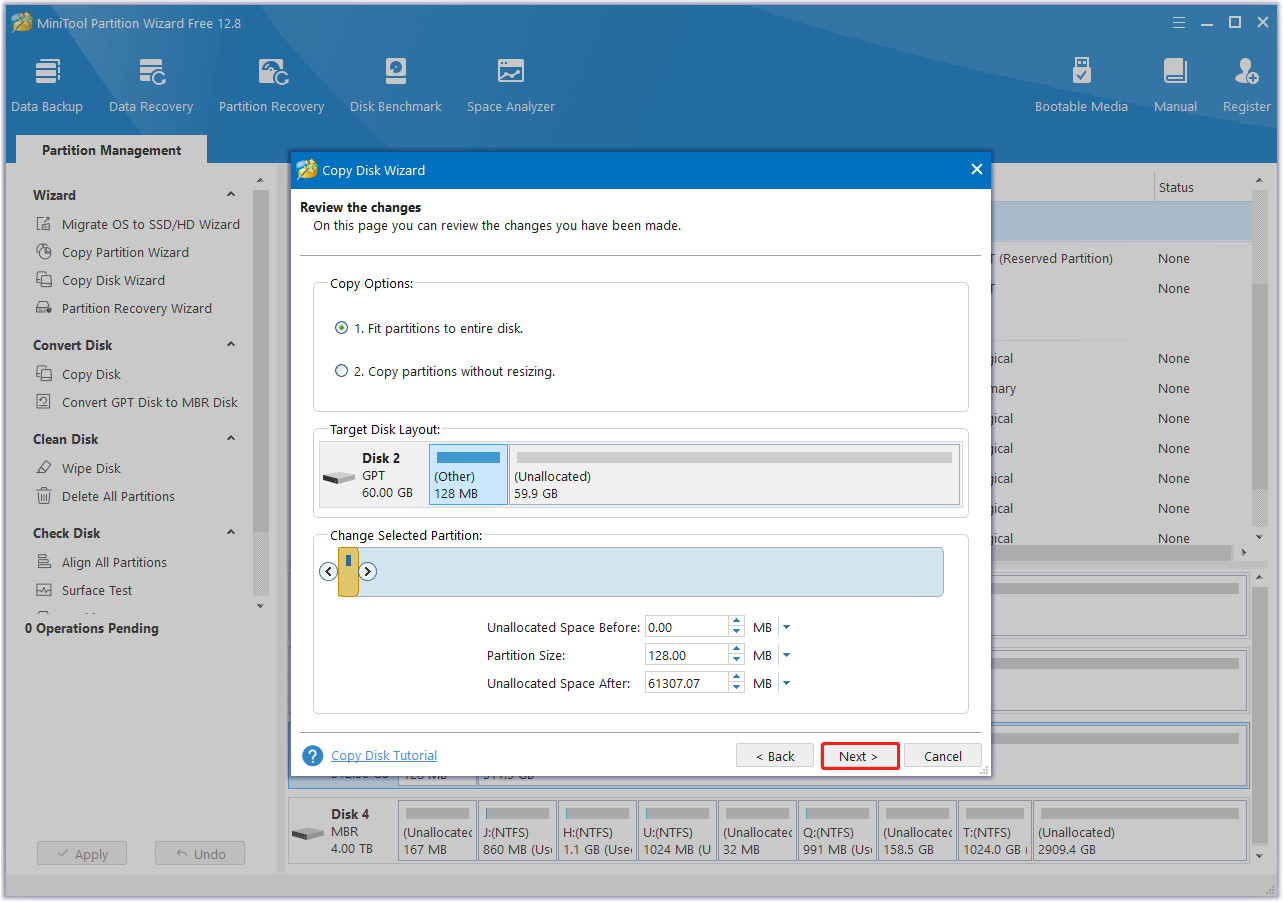1283x902 pixels.
Task: Click the Apply button
Action: [x=82, y=854]
